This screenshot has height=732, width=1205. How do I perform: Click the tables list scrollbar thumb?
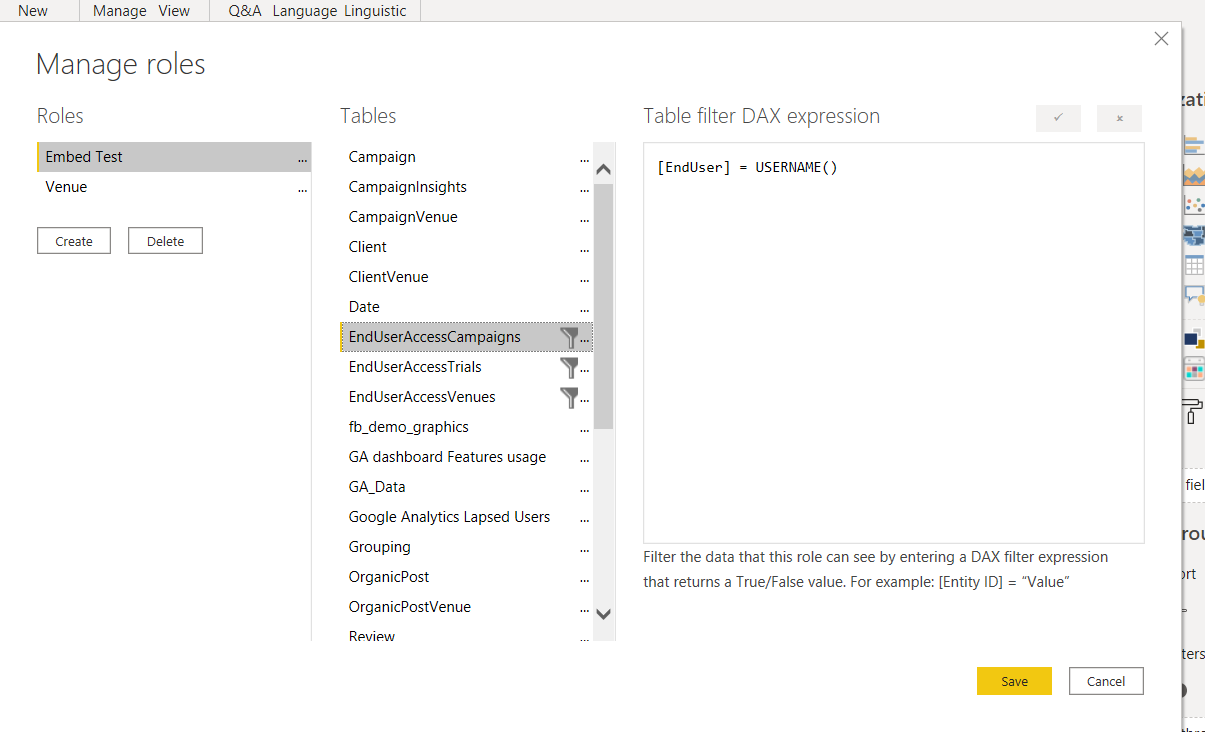pos(603,307)
